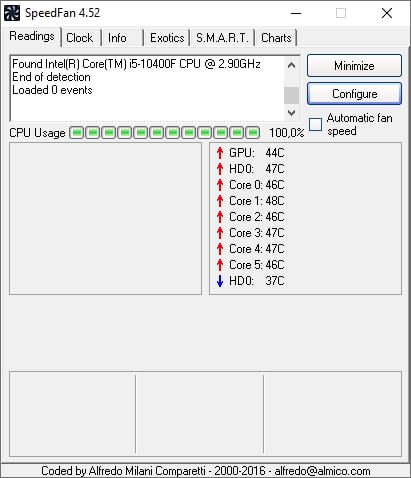
Task: Click the 'Found Intel(R) Core(TM) i5-10400F' log line
Action: [x=136, y=64]
